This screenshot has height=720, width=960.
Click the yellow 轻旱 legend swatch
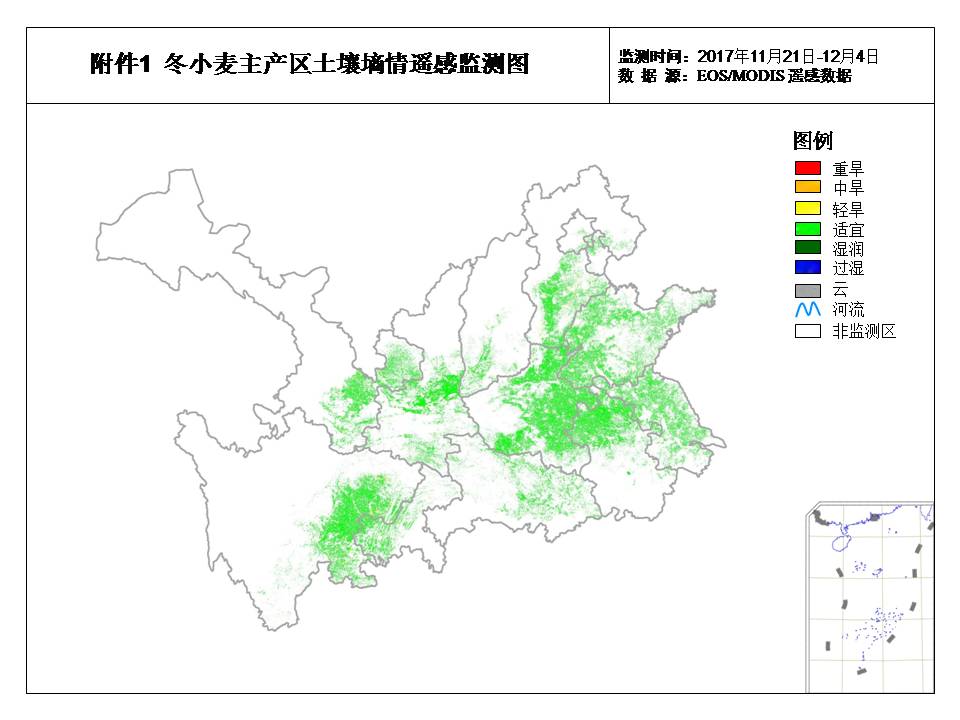pyautogui.click(x=808, y=208)
